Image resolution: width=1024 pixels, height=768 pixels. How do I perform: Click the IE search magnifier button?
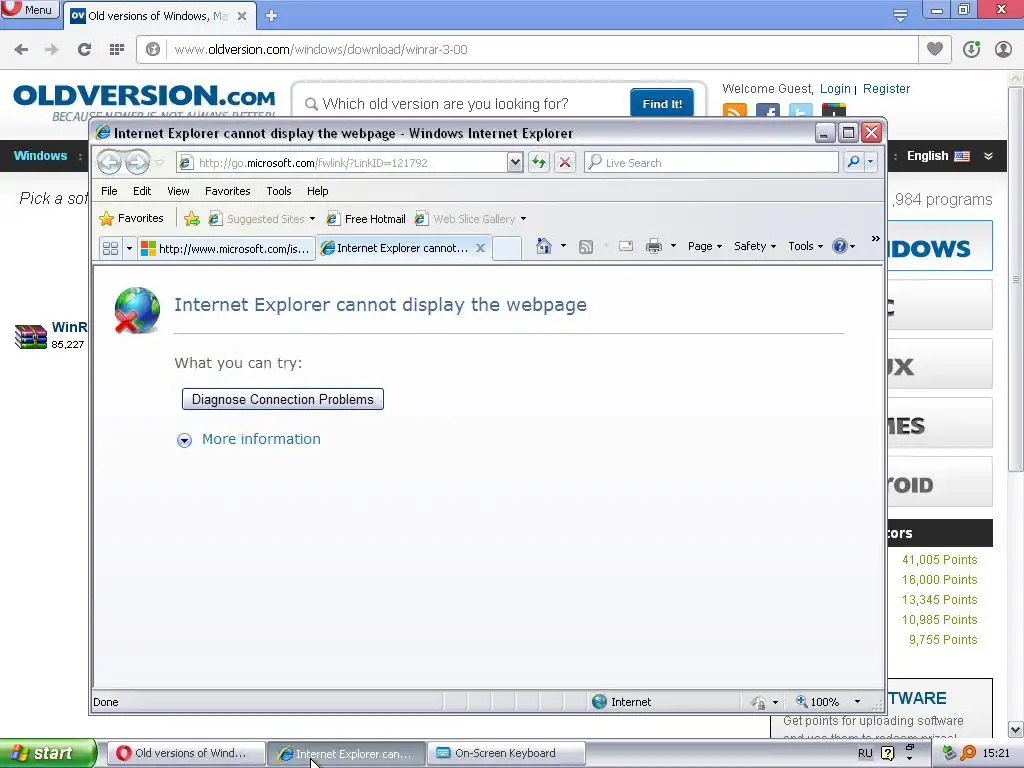tap(853, 162)
